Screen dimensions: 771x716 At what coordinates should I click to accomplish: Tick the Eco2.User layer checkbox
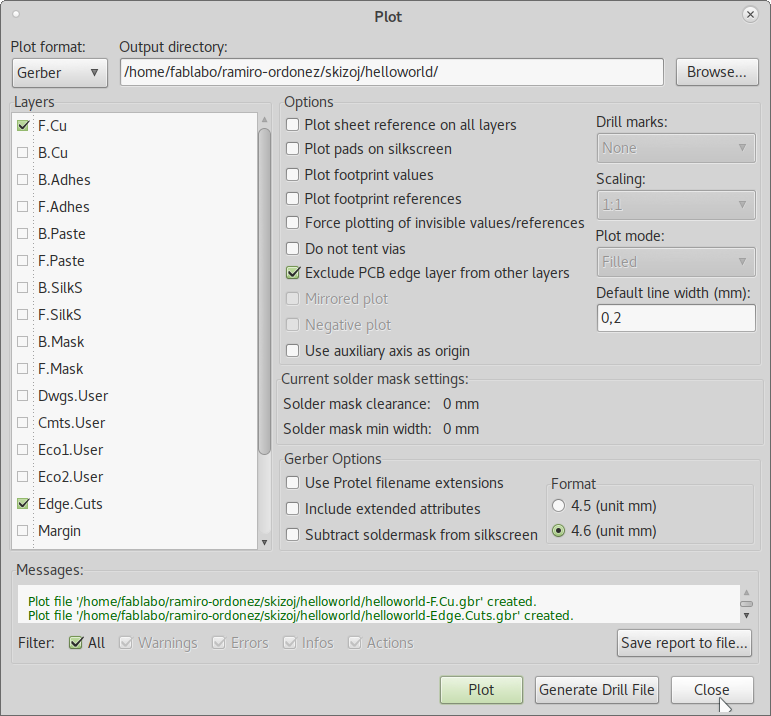tap(23, 477)
